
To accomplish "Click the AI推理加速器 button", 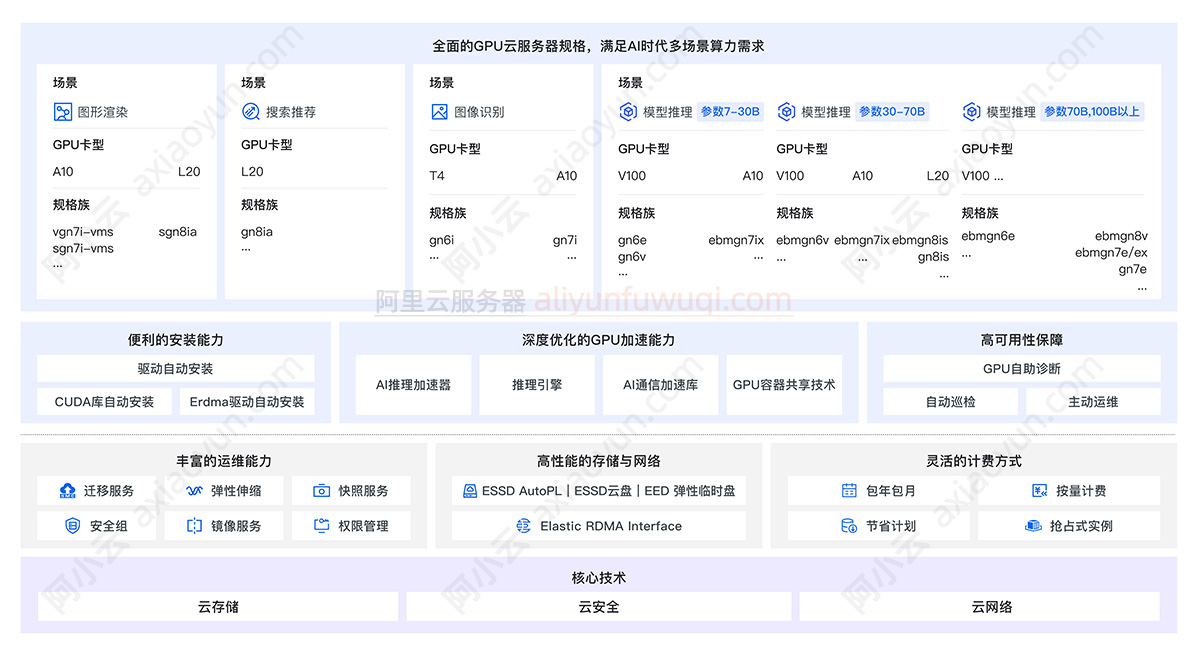I will tap(413, 384).
